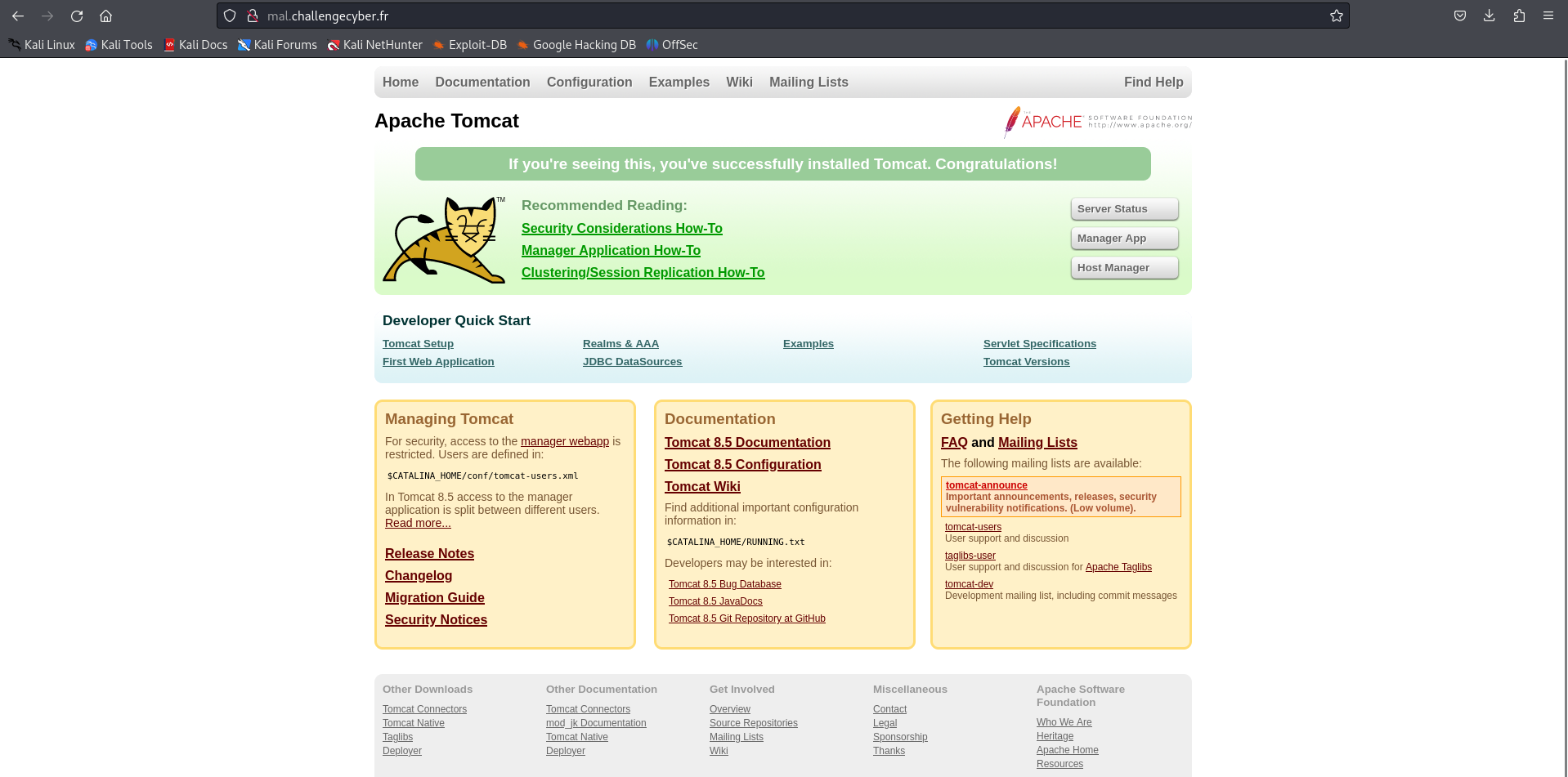Open Security Considerations How-To link

[621, 229]
